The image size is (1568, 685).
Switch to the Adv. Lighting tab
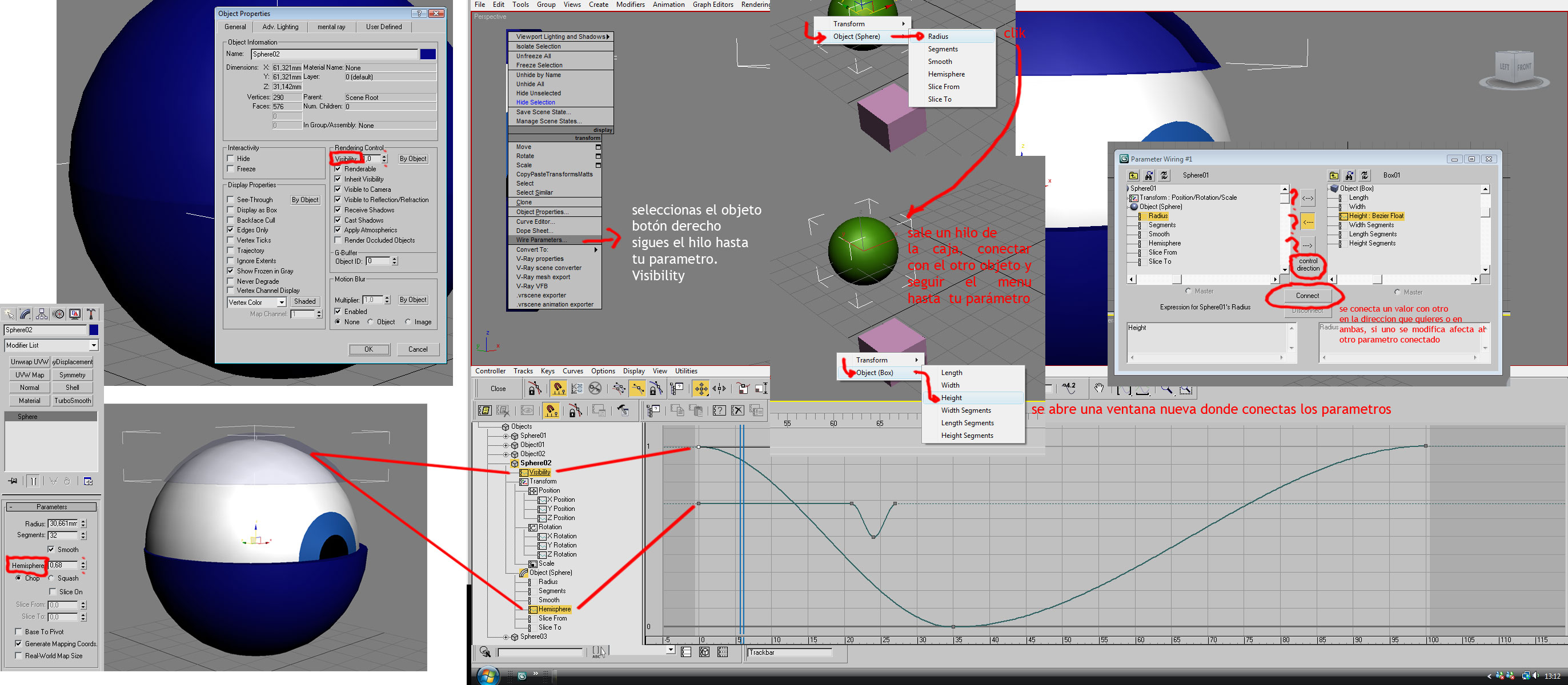(280, 27)
